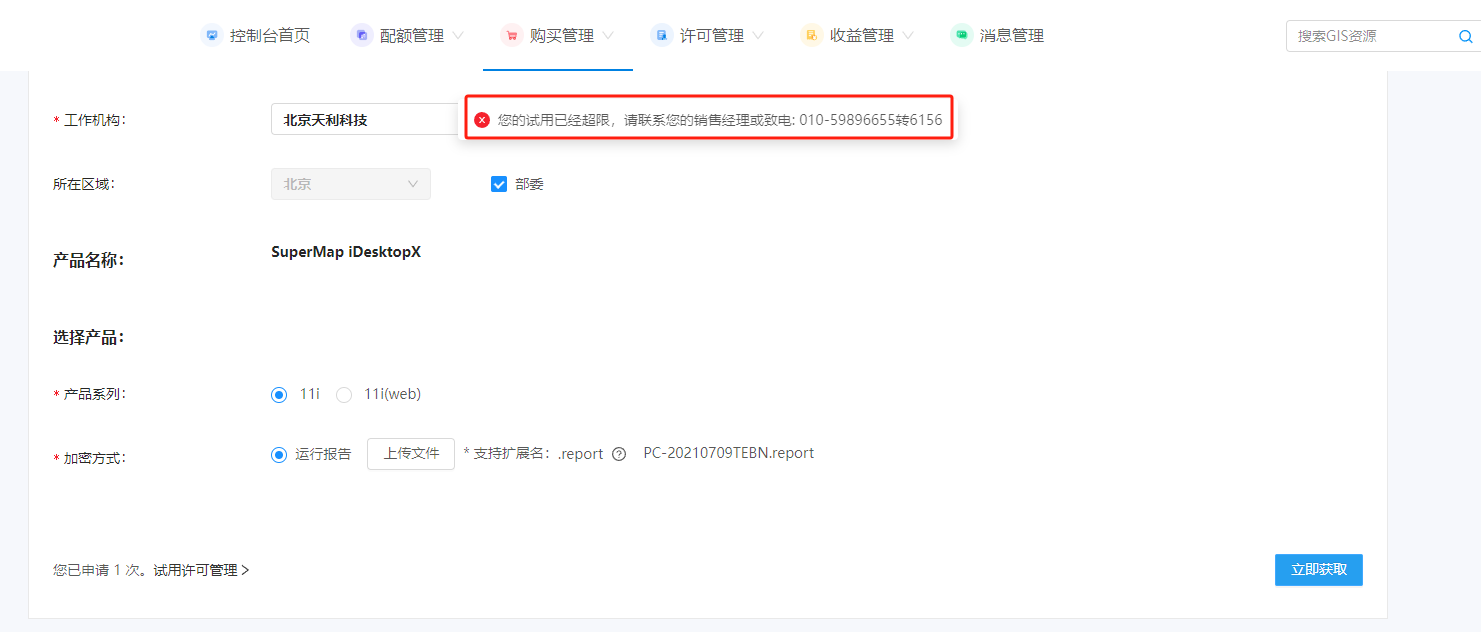1481x632 pixels.
Task: Click the red error icon in the alert
Action: tap(482, 120)
